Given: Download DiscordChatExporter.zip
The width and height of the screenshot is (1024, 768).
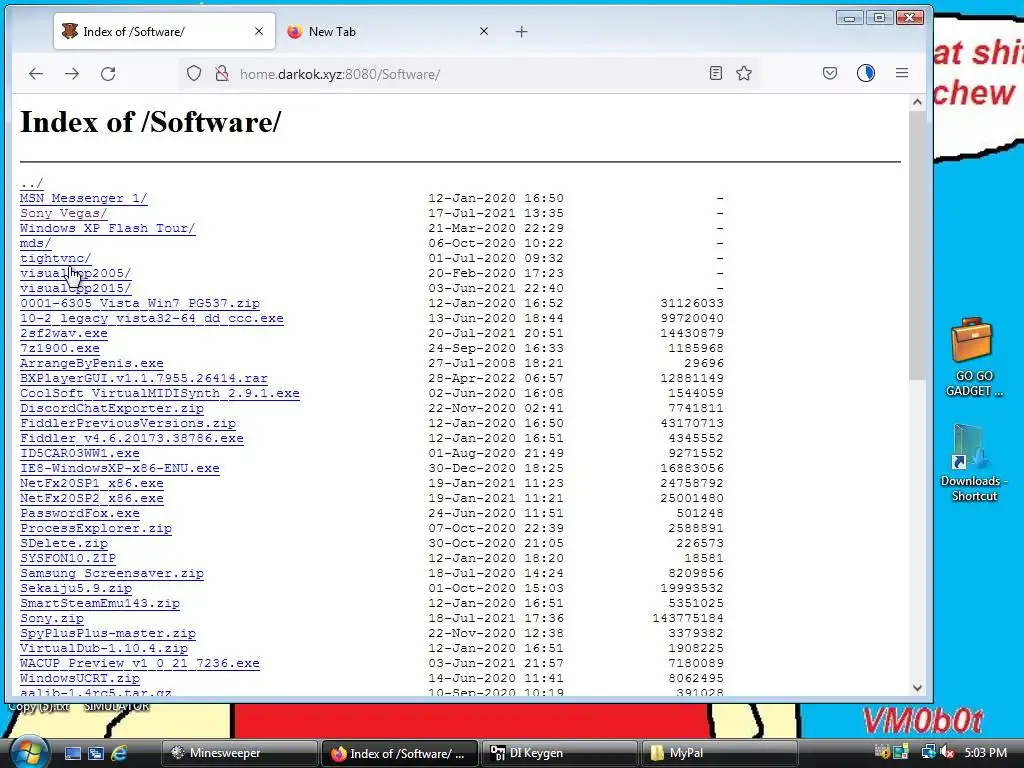Looking at the screenshot, I should pos(112,408).
